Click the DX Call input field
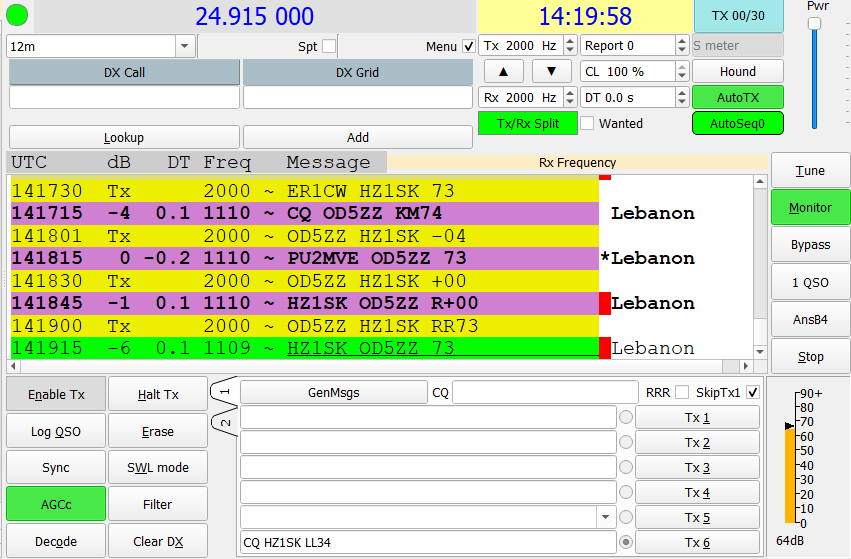This screenshot has height=559, width=851. (x=124, y=98)
